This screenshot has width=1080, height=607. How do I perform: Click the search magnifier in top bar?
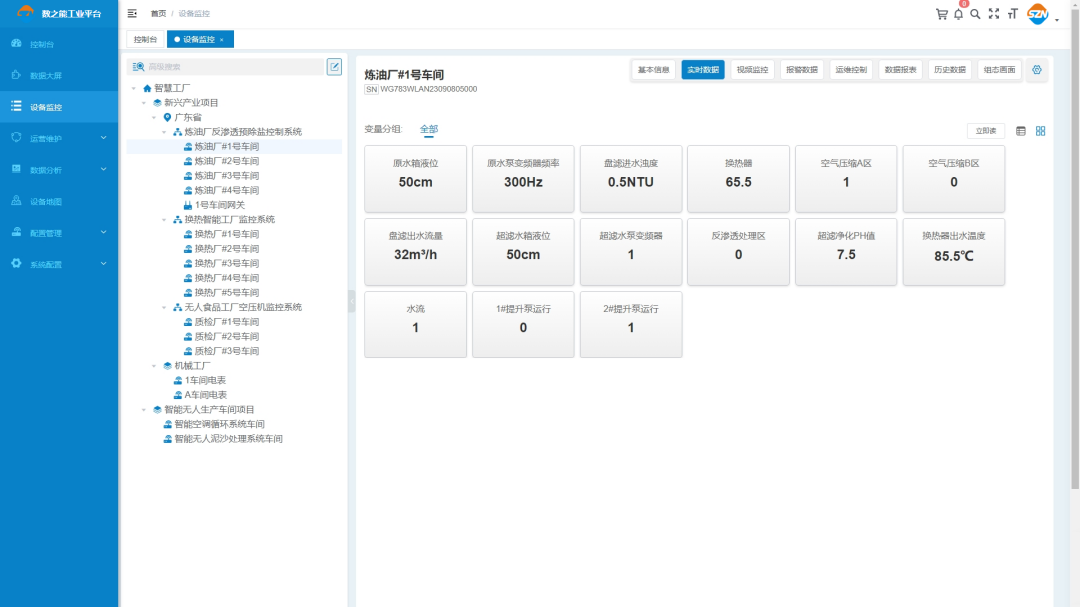[x=975, y=14]
